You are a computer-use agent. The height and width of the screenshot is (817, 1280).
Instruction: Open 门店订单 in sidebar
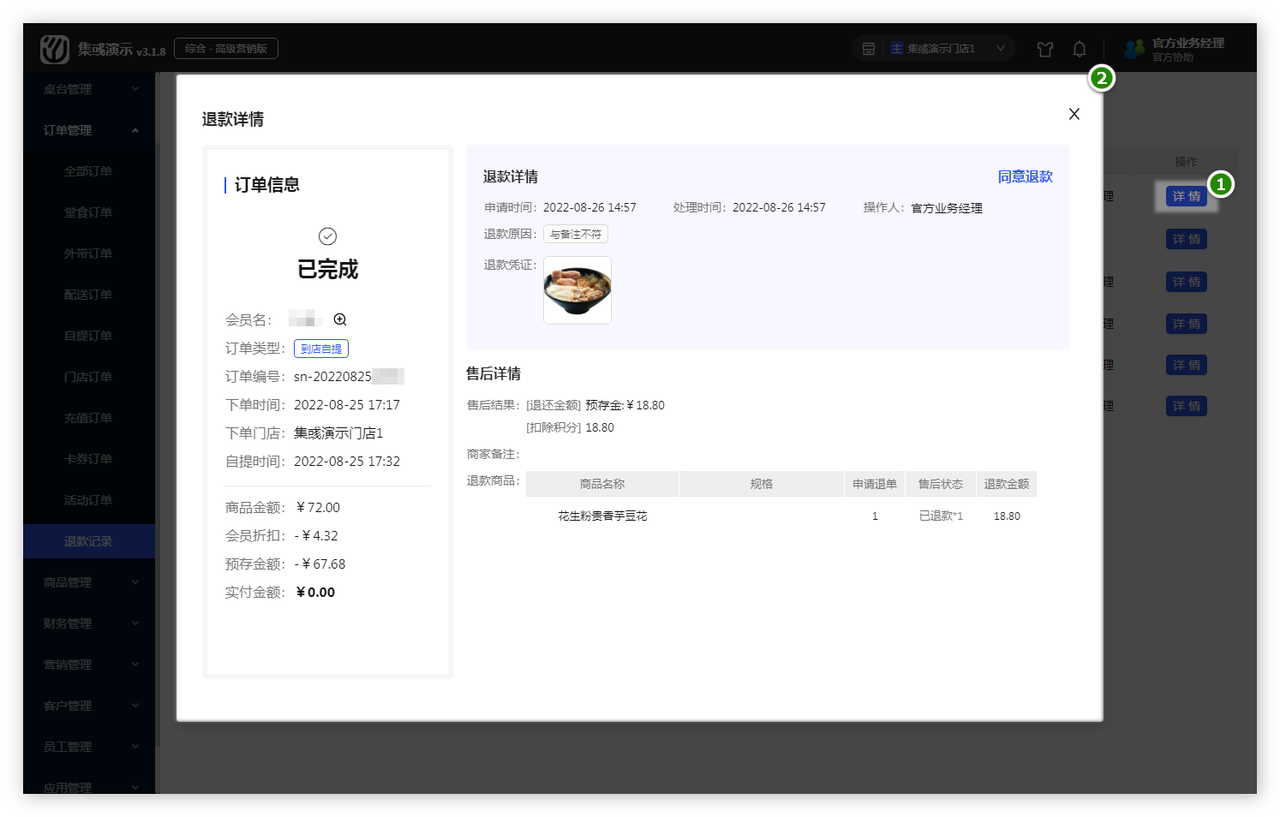coord(88,376)
